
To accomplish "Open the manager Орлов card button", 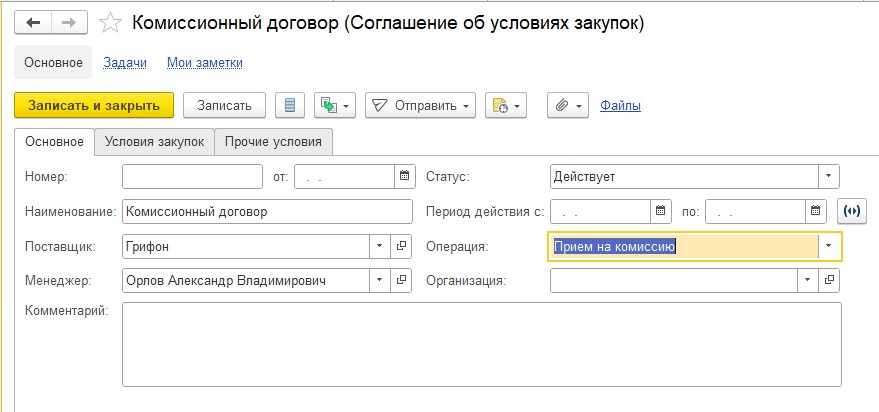I will point(402,281).
